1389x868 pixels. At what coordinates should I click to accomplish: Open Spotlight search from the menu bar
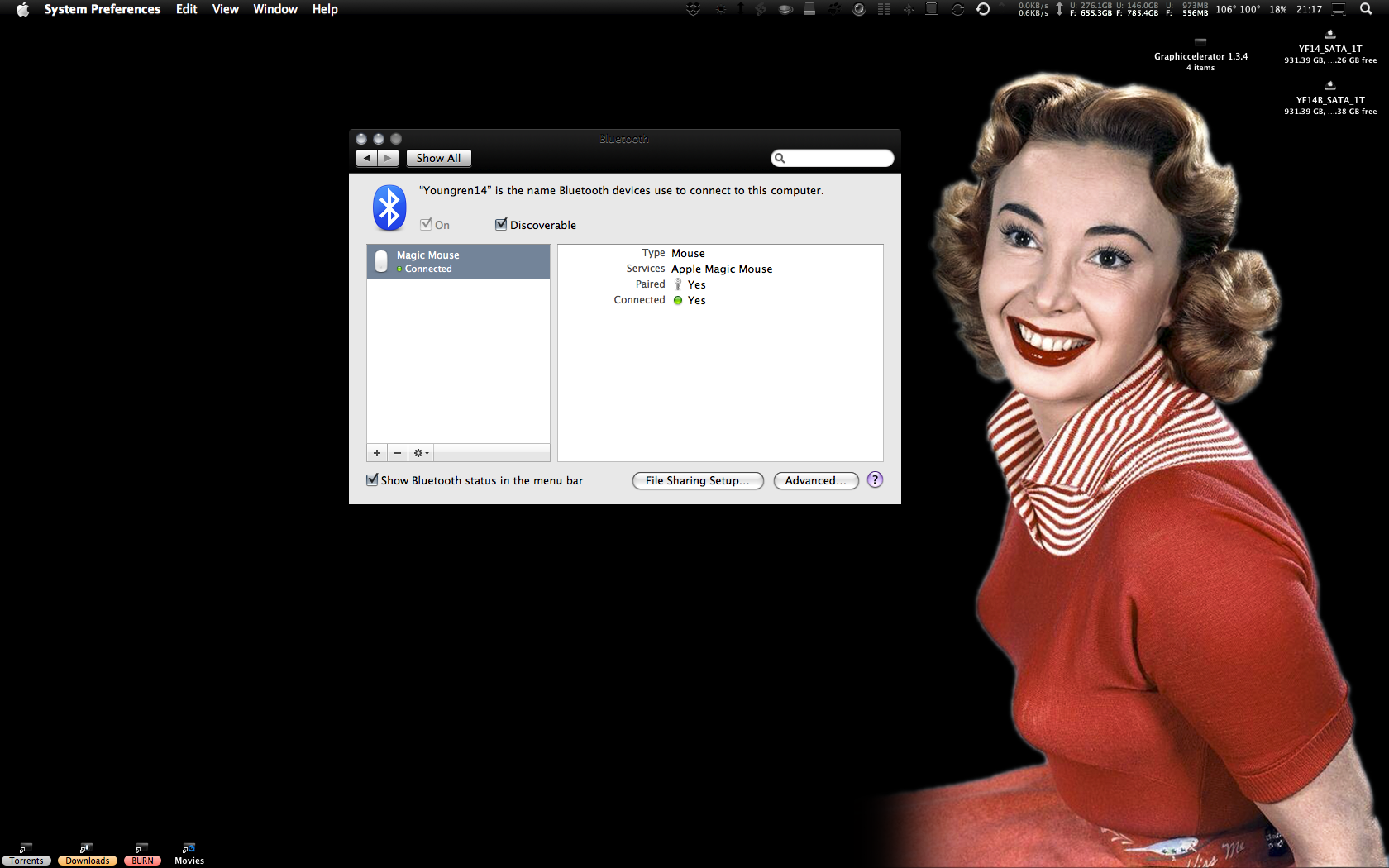coord(1366,9)
